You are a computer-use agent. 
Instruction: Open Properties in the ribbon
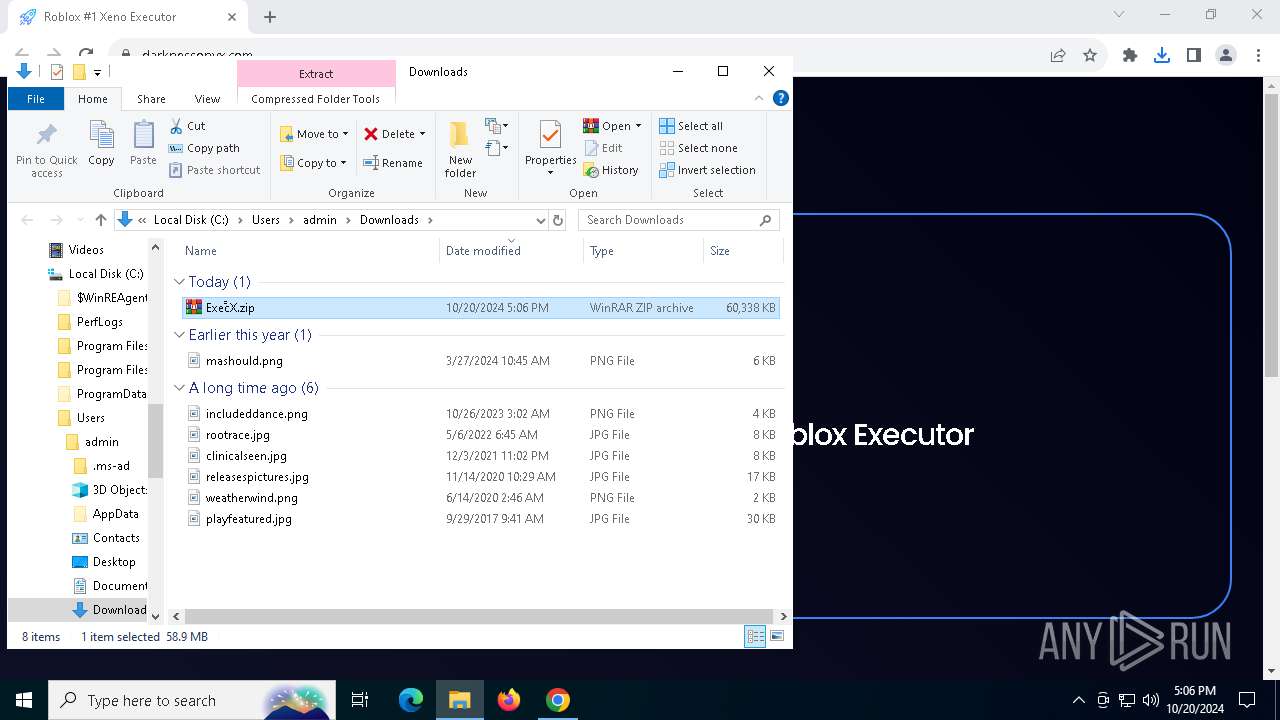click(551, 148)
